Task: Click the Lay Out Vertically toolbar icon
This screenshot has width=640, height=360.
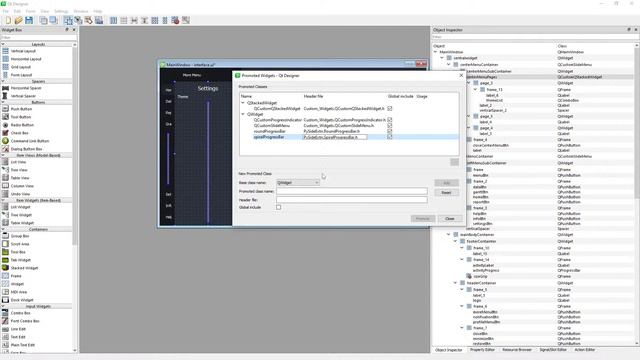Action: 124,20
